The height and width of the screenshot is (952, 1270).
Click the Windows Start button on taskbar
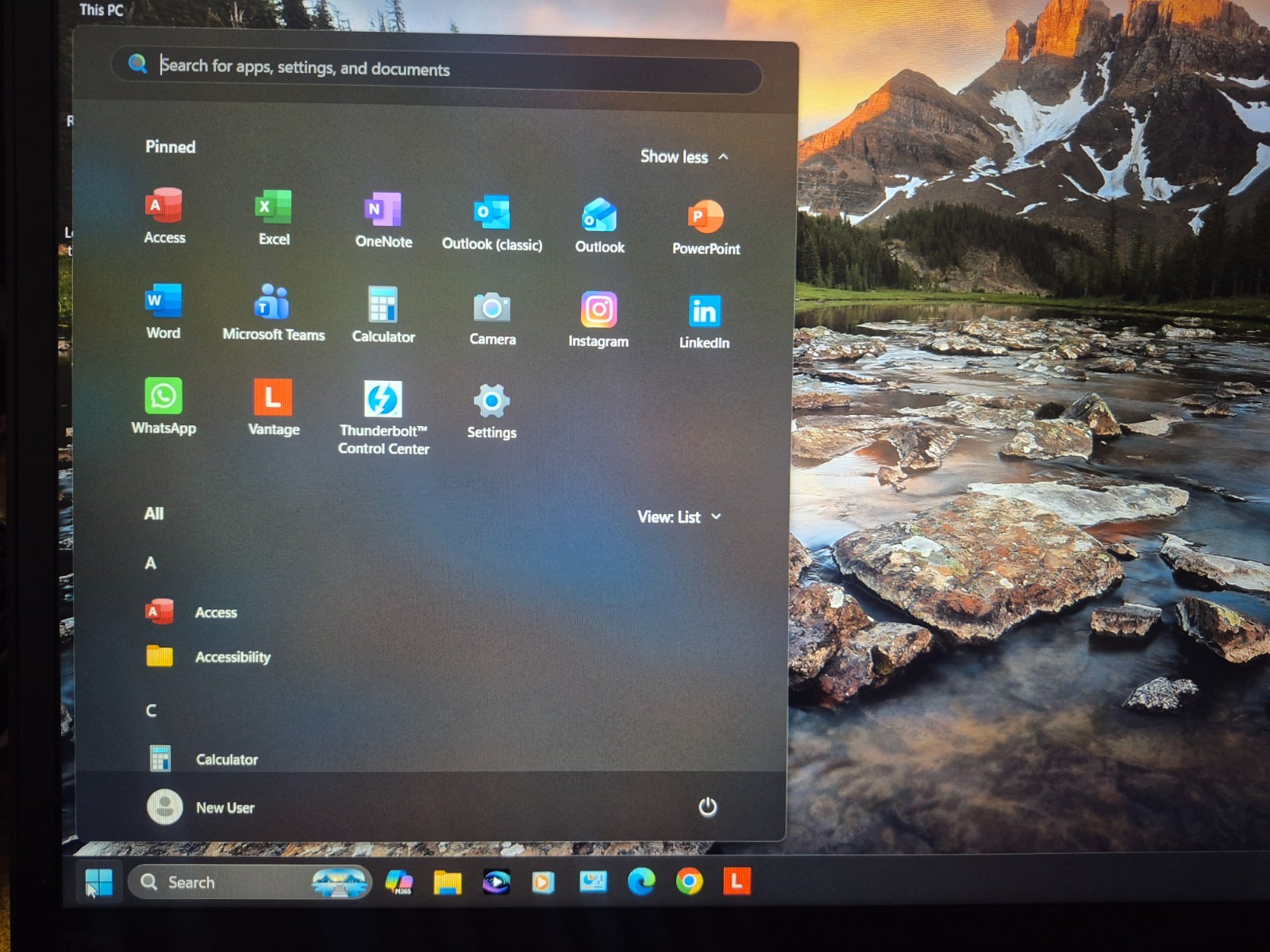tap(99, 881)
